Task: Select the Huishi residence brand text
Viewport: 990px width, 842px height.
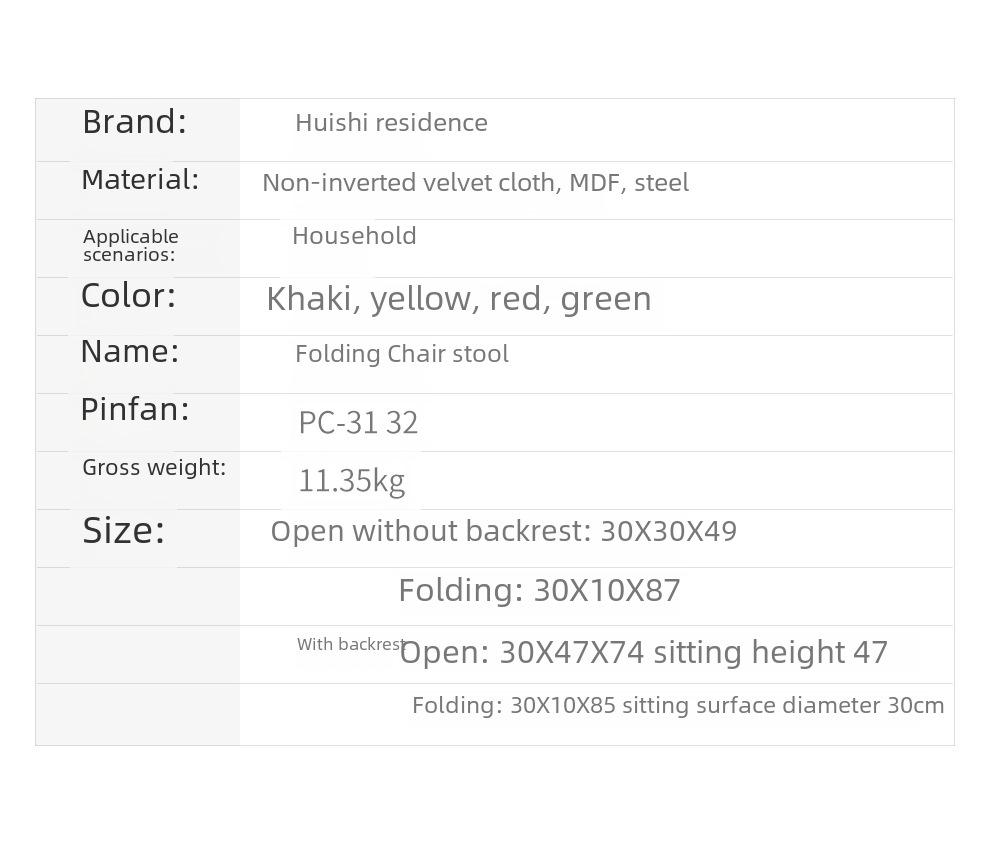Action: [x=391, y=122]
